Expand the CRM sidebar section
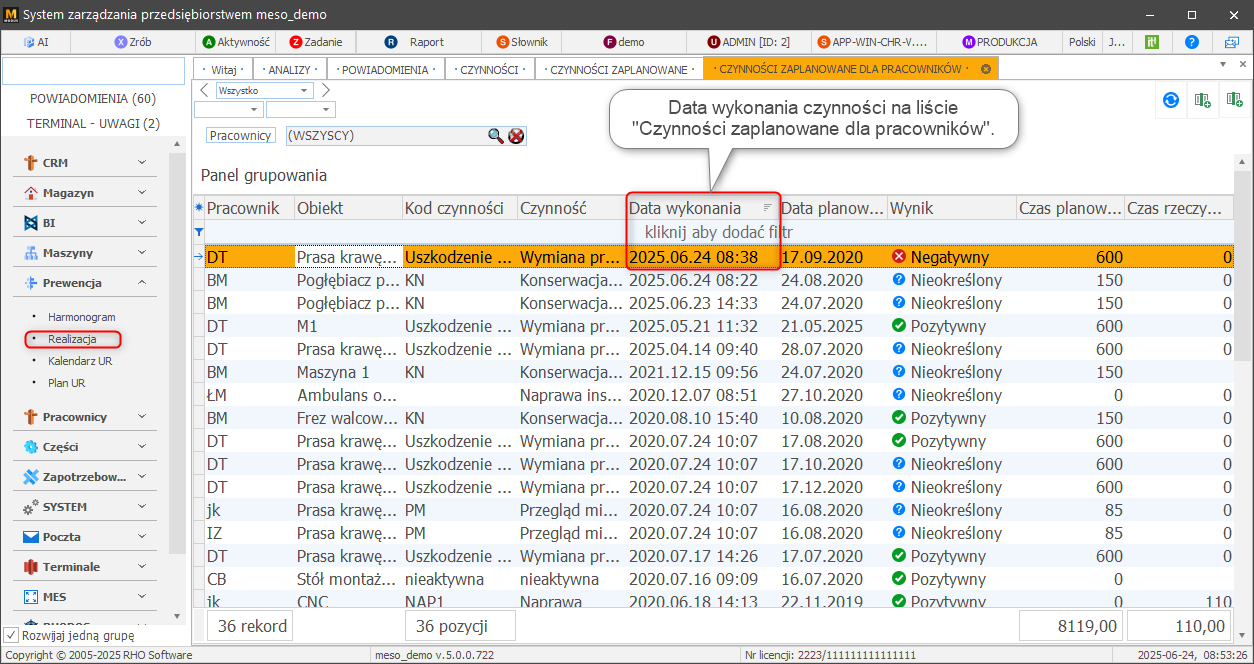The height and width of the screenshot is (664, 1254). pyautogui.click(x=142, y=162)
